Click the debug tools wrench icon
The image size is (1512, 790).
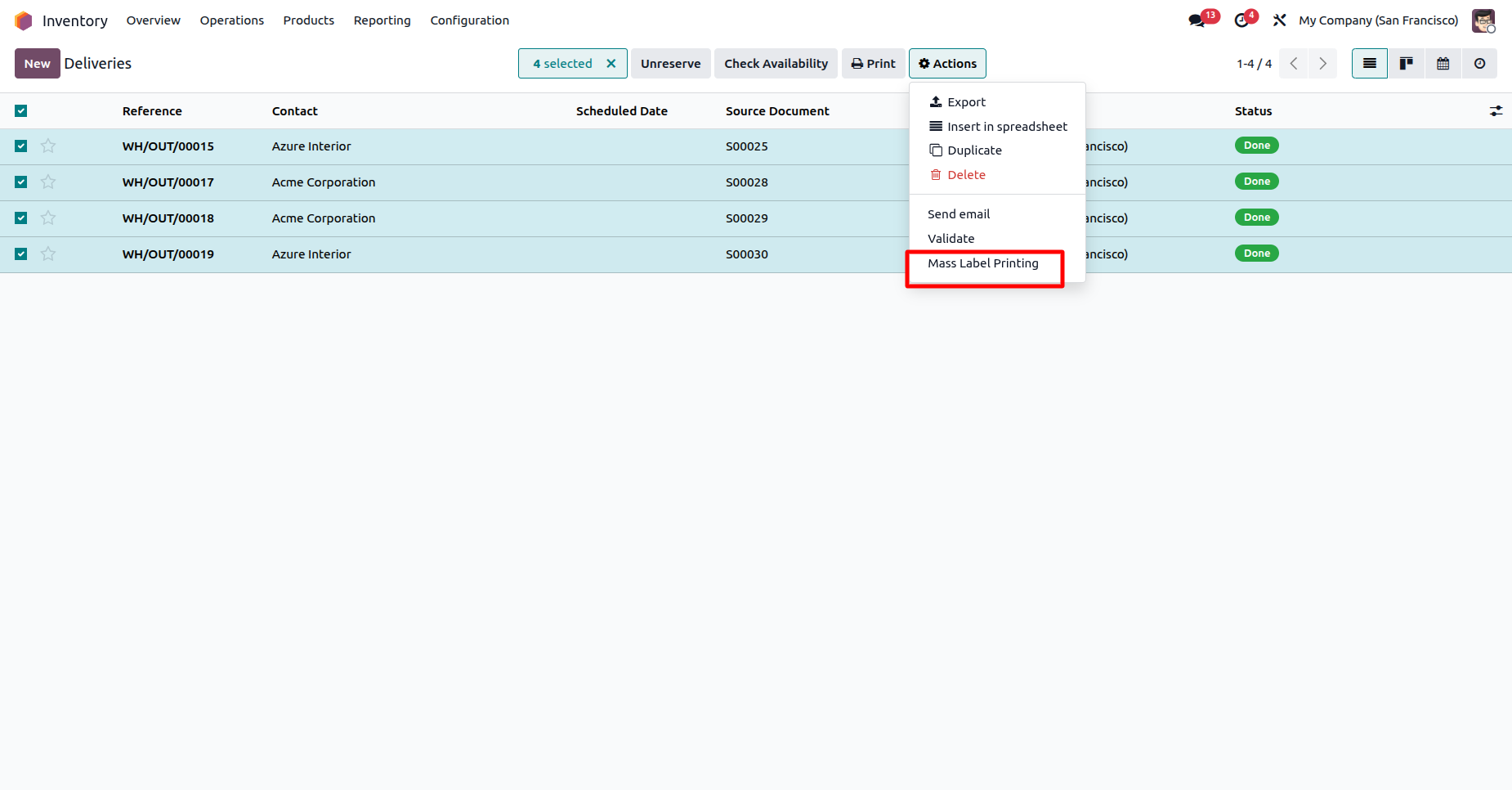1280,20
